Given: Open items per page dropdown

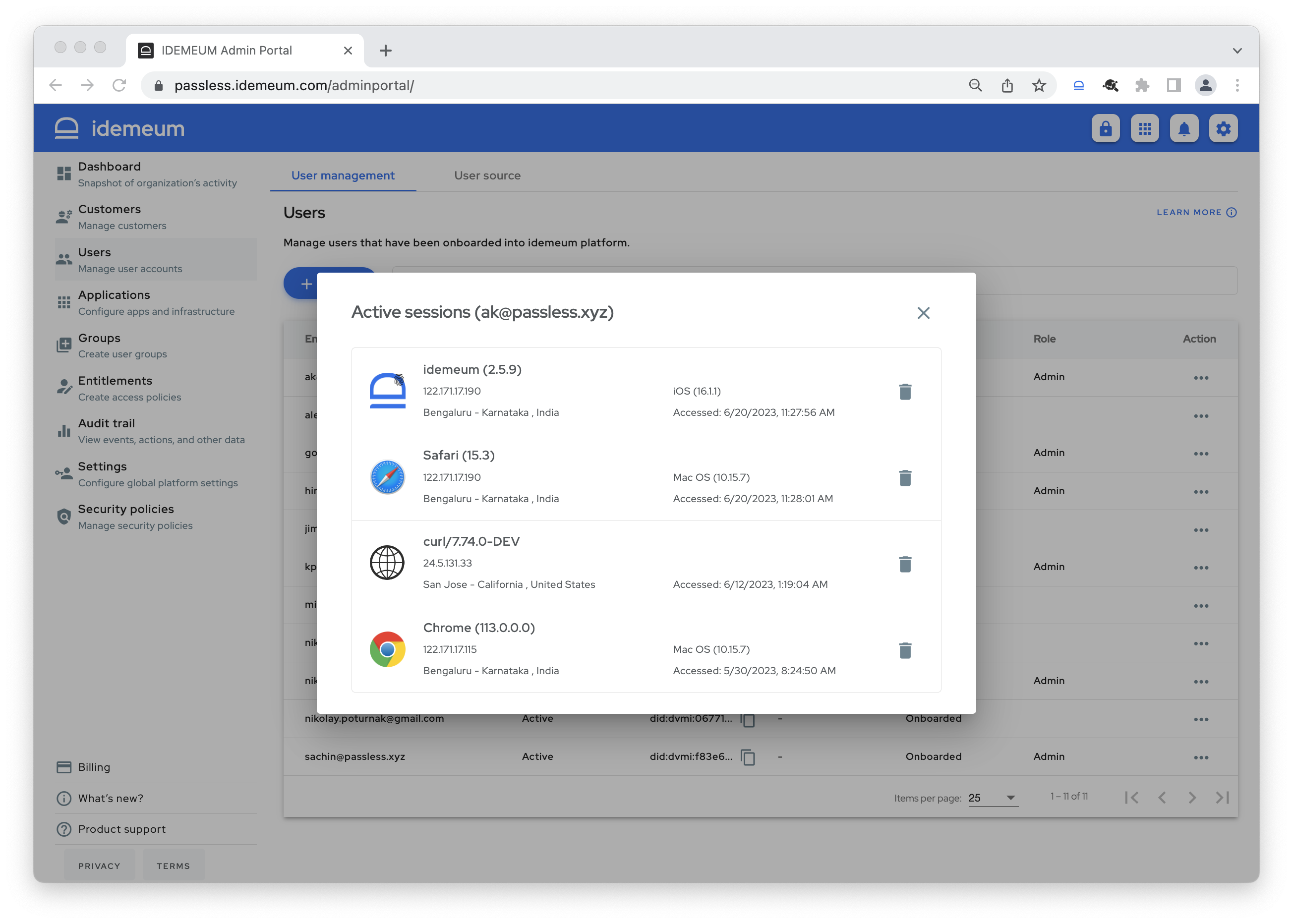Looking at the screenshot, I should [993, 798].
